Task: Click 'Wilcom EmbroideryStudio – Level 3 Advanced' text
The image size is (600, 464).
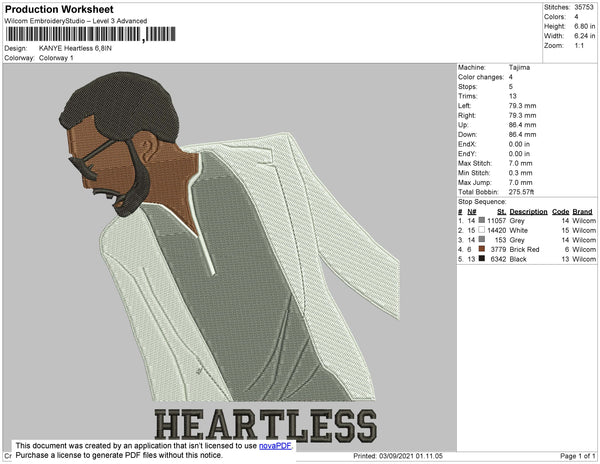Action: pyautogui.click(x=76, y=21)
